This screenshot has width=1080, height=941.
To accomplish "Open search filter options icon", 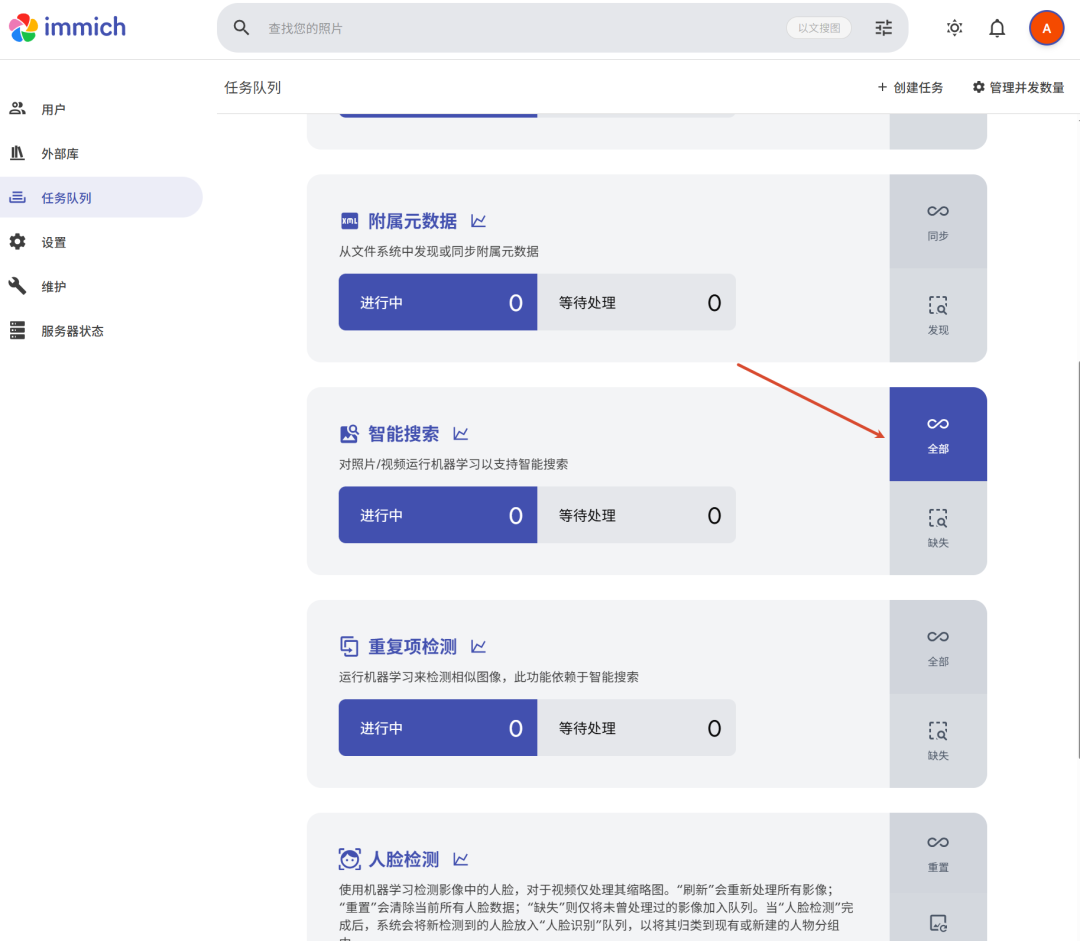I will point(884,28).
